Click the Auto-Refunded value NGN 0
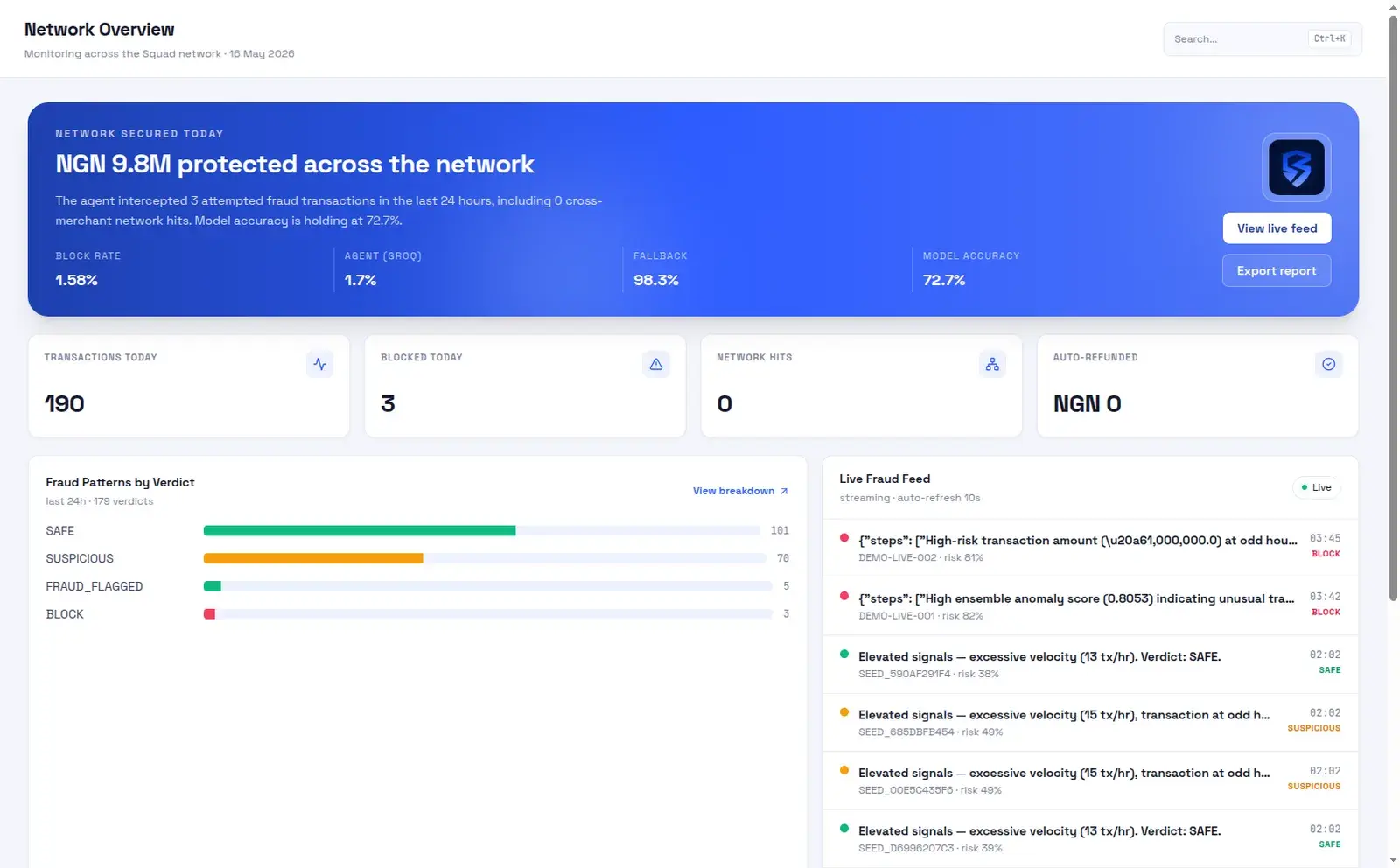Viewport: 1400px width, 868px height. click(1087, 403)
